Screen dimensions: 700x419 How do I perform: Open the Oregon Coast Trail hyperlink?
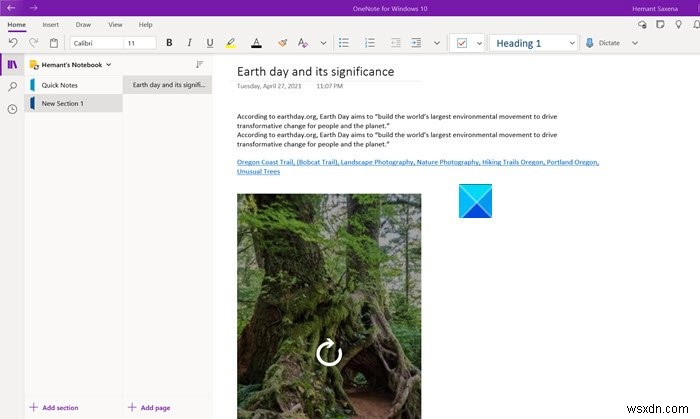pos(417,166)
